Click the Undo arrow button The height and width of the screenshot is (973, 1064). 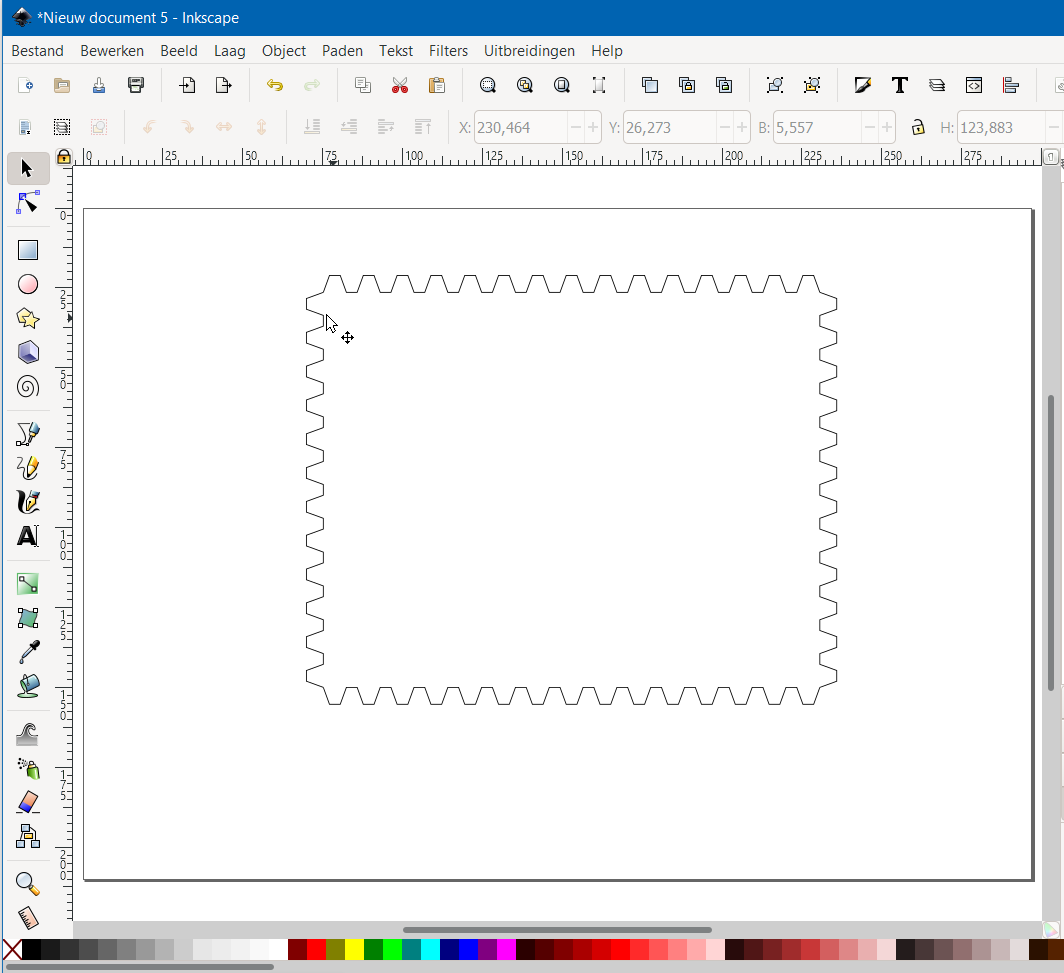tap(274, 85)
